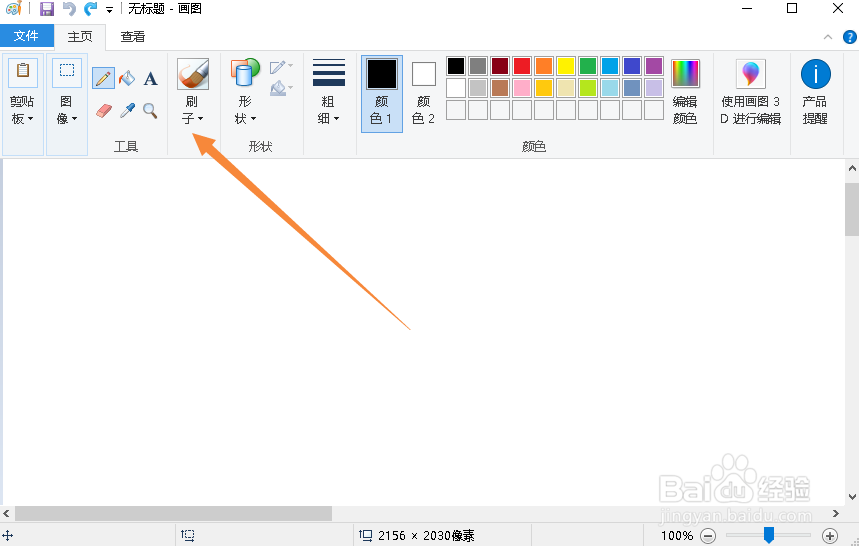859x546 pixels.
Task: Pick the lime green color swatch
Action: click(588, 88)
